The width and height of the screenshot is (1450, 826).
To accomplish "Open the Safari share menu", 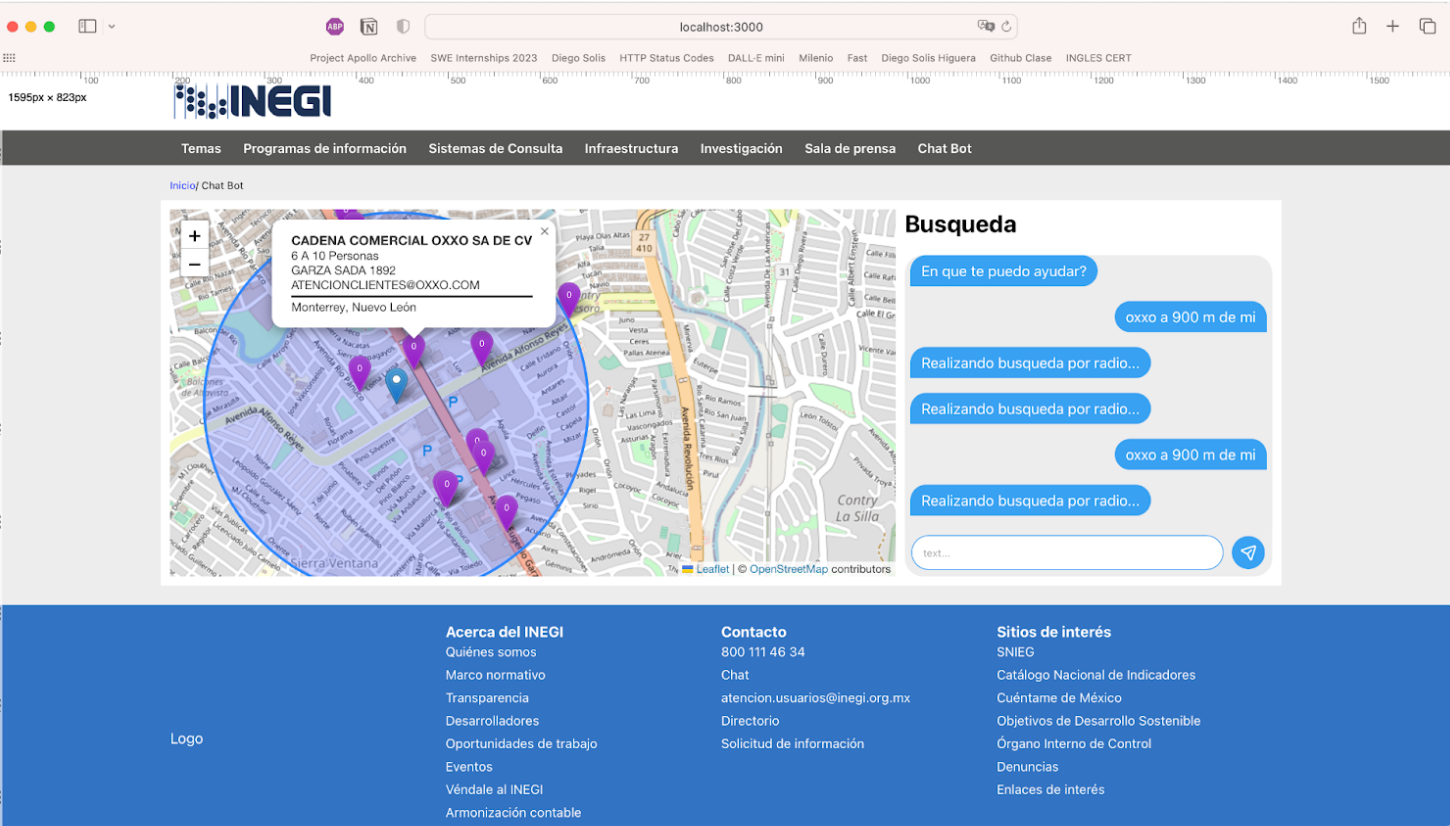I will point(1359,27).
